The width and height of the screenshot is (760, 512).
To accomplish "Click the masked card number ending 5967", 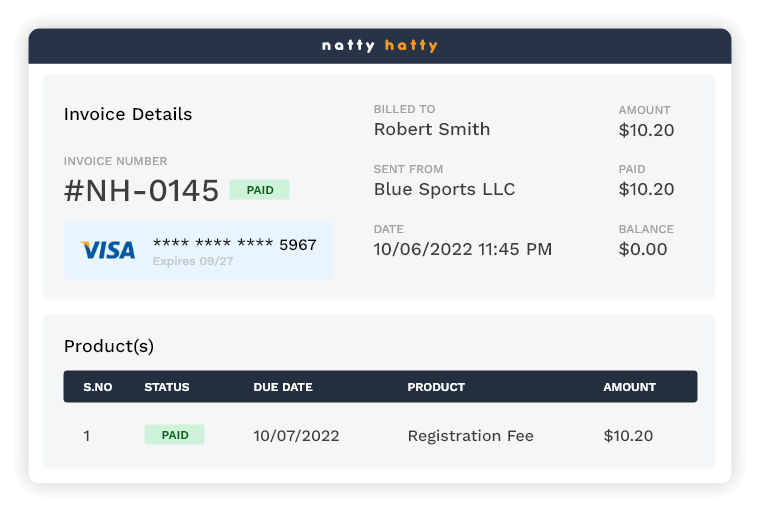I will [234, 244].
